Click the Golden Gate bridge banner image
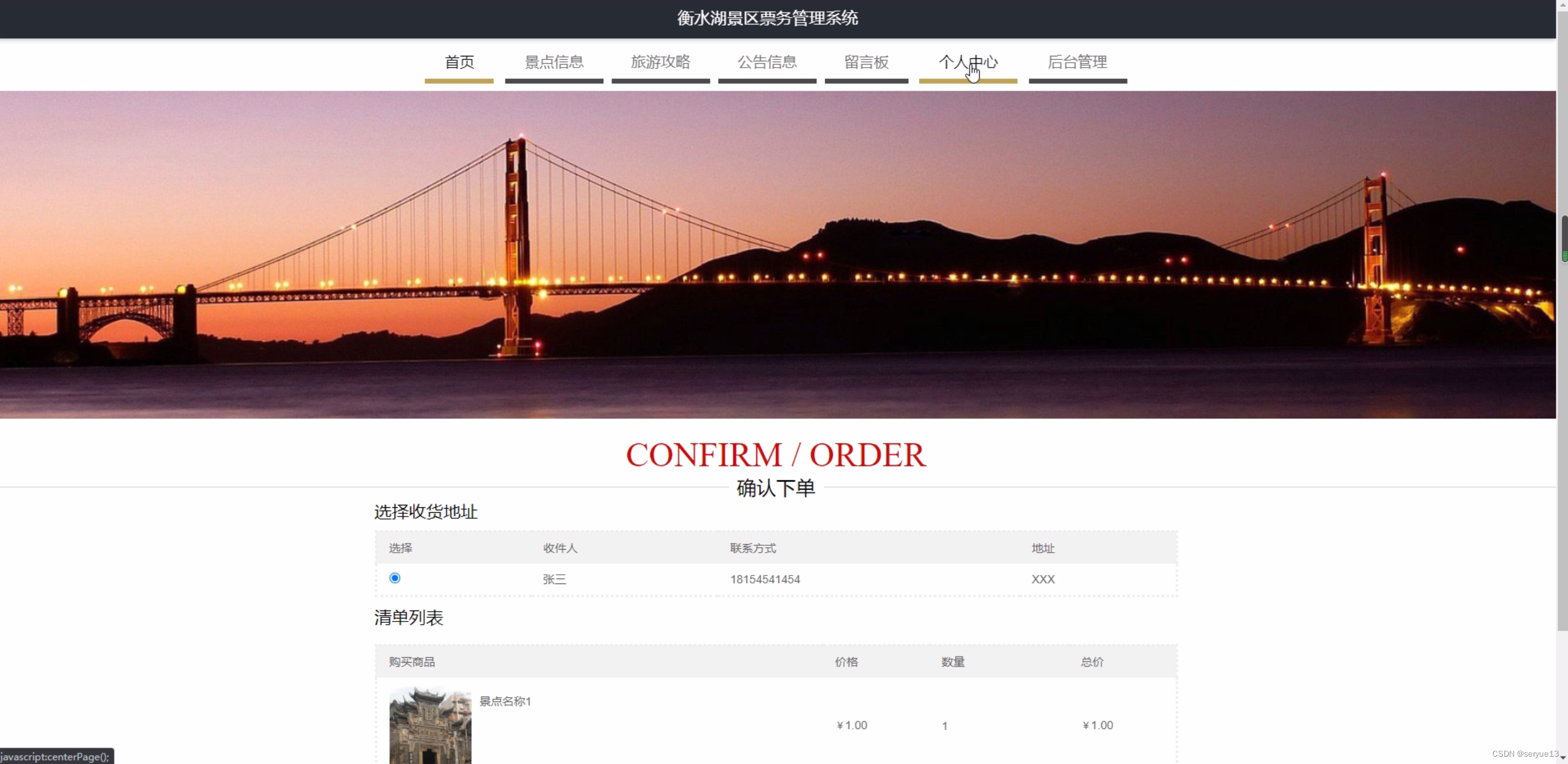This screenshot has height=764, width=1568. (778, 254)
